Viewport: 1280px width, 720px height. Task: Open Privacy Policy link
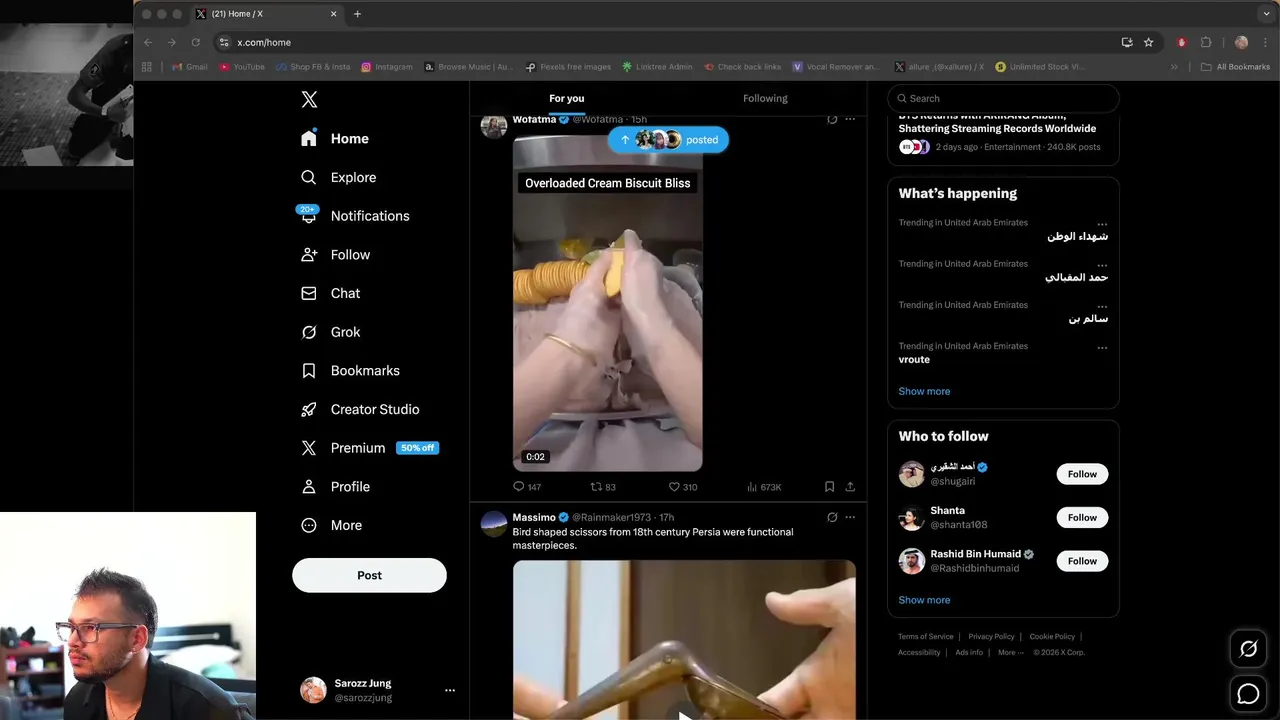991,637
